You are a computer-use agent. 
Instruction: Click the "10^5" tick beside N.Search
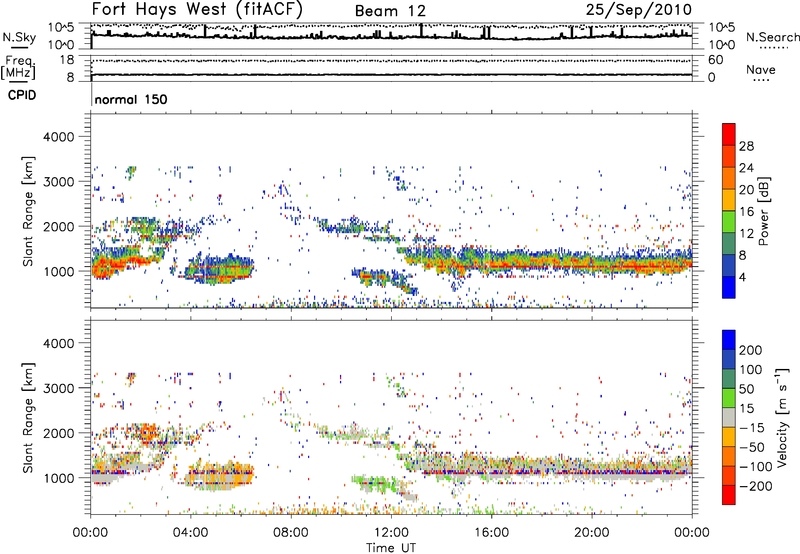(722, 28)
